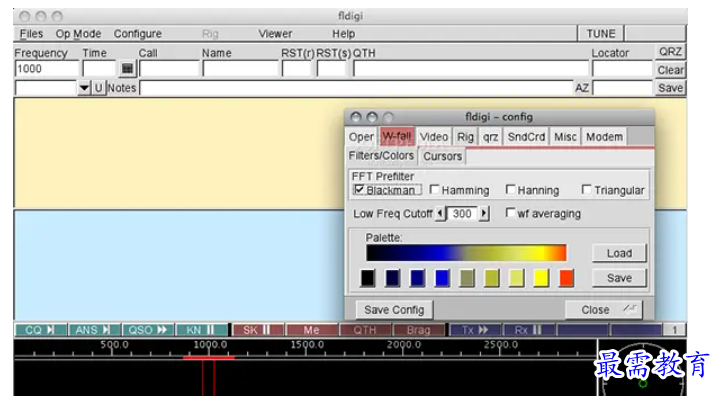
Task: Enable the Hanning prefilter checkbox
Action: [511, 190]
